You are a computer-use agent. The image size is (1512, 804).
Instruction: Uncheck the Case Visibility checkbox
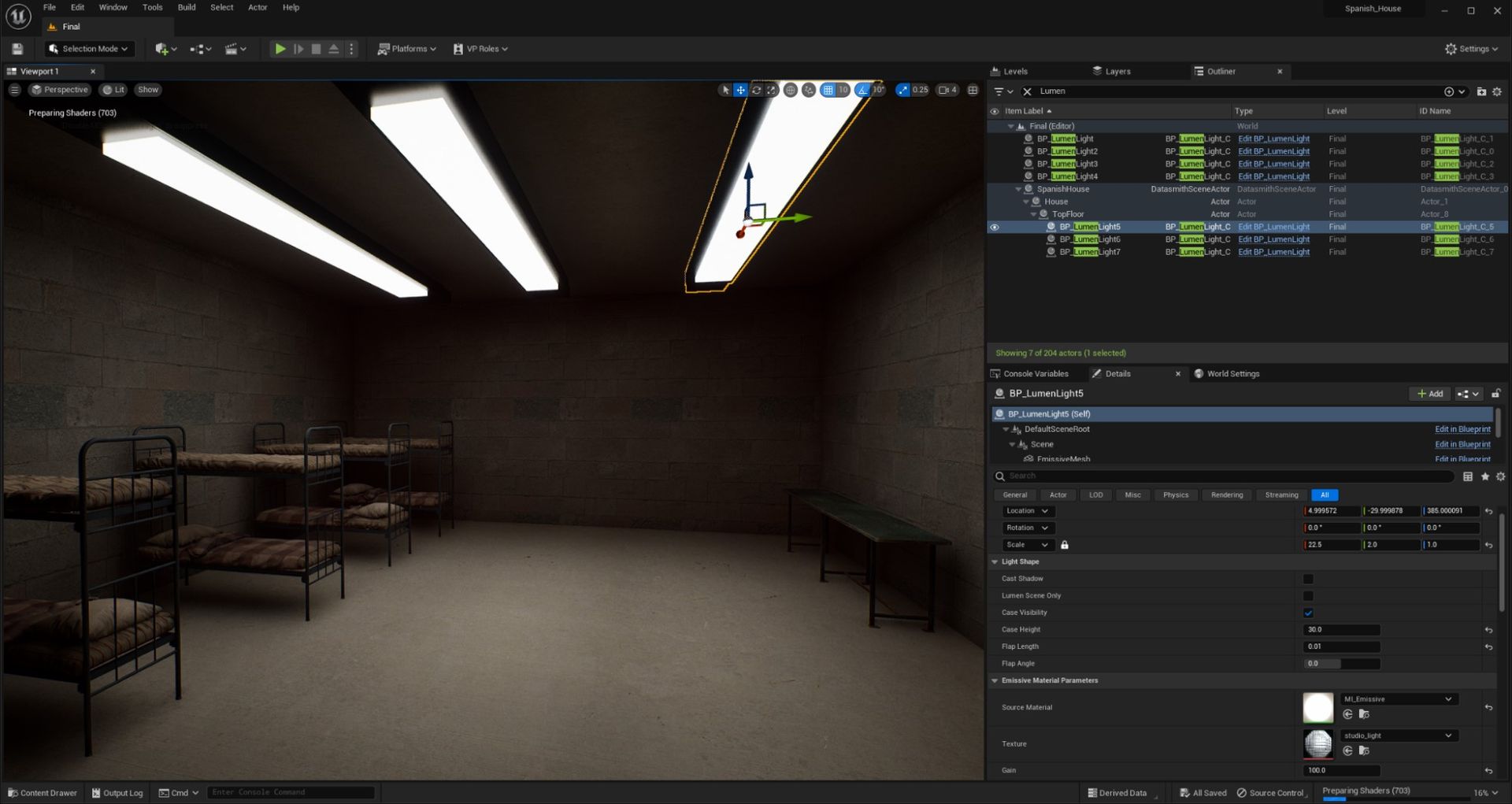1308,612
